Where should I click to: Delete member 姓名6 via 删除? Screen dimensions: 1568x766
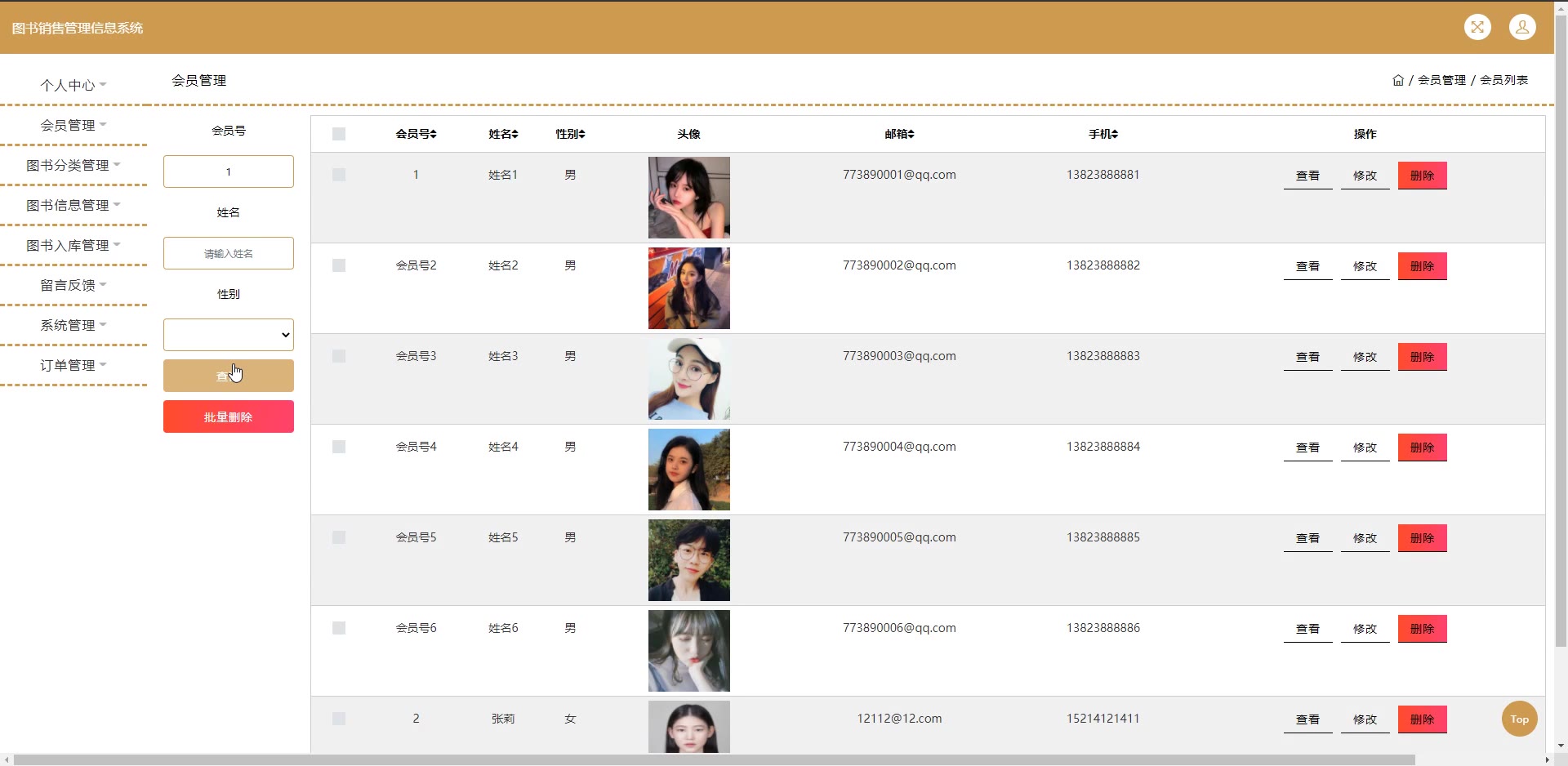[1423, 629]
